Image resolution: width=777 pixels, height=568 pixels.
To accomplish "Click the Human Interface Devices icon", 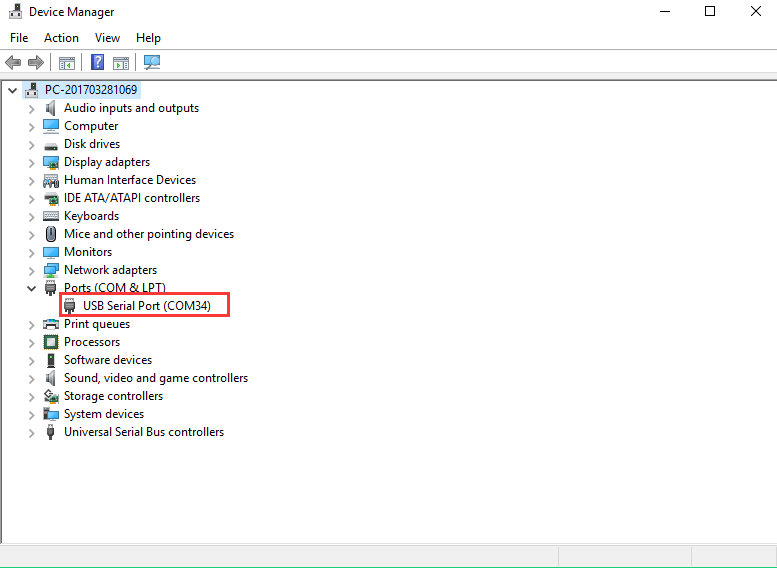I will click(x=51, y=180).
